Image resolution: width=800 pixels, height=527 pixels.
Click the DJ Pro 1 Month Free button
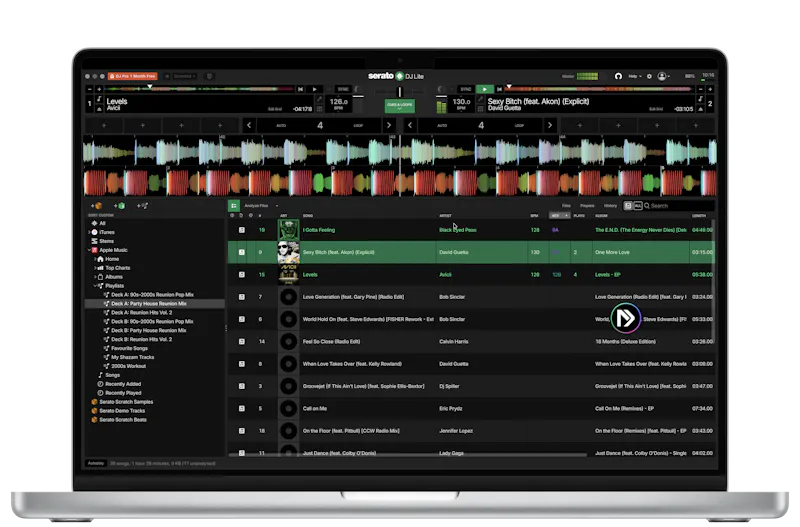point(133,76)
